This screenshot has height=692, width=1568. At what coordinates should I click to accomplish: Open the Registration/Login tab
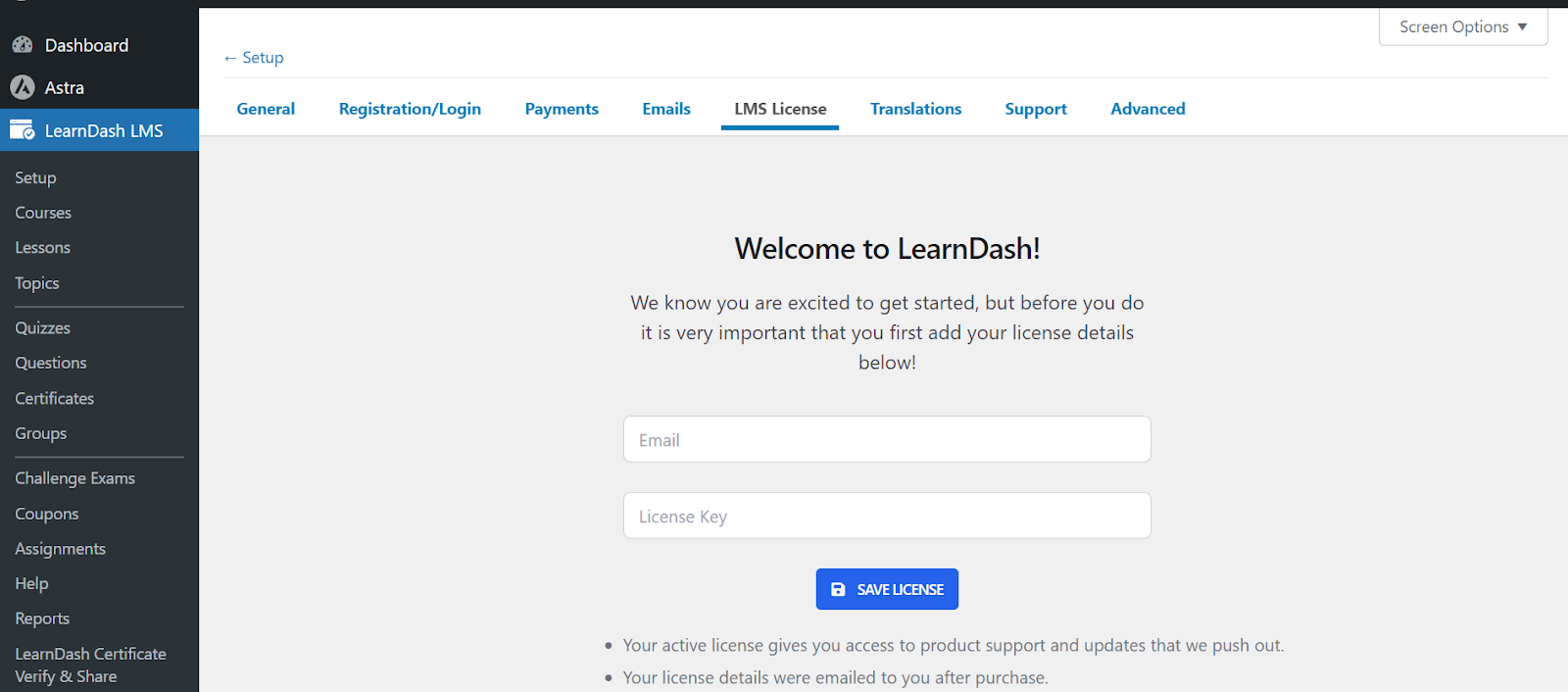[410, 109]
